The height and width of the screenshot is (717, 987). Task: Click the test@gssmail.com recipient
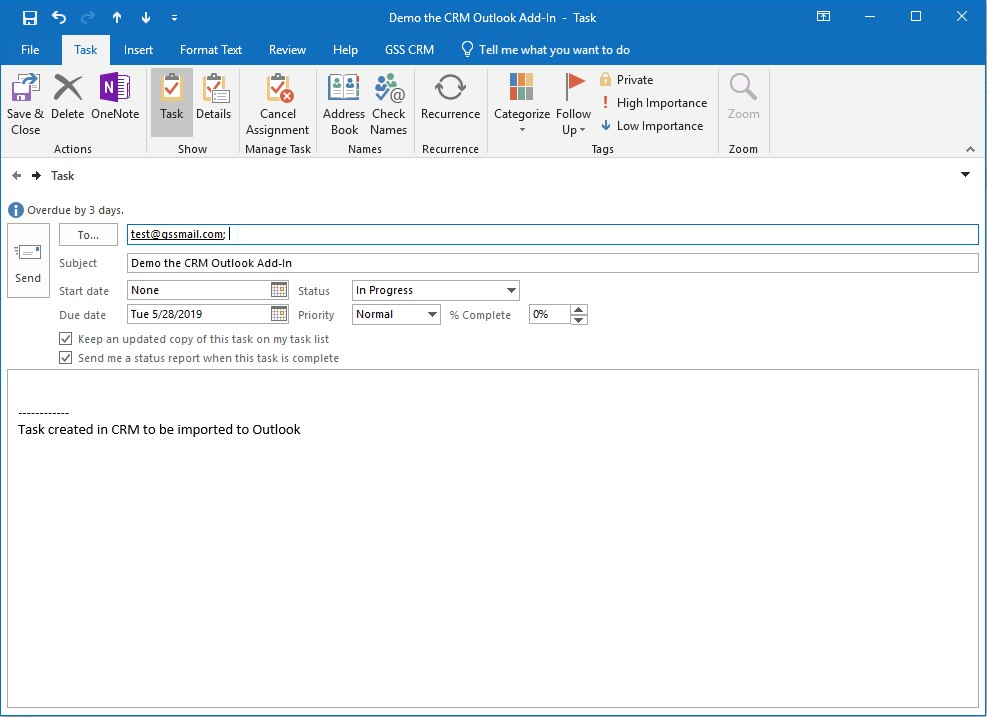178,234
